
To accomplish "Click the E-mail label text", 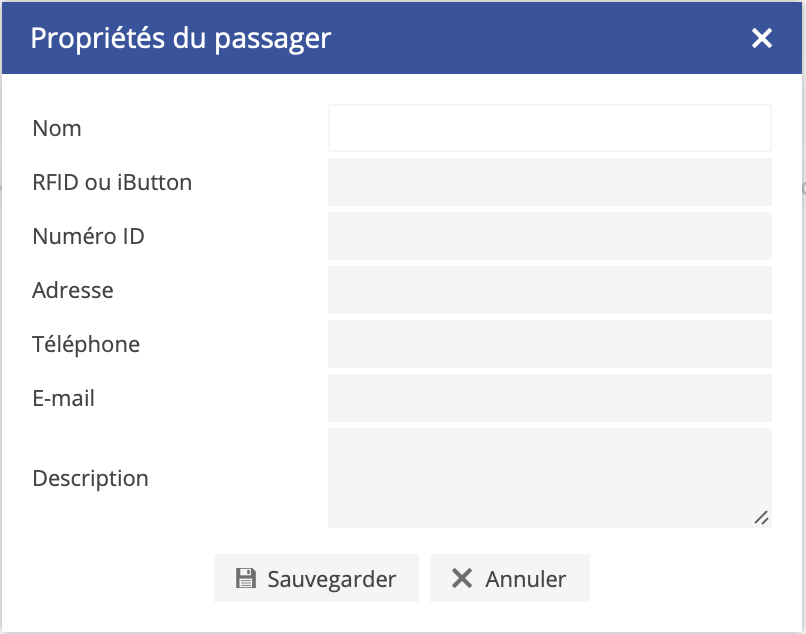I will [x=64, y=398].
